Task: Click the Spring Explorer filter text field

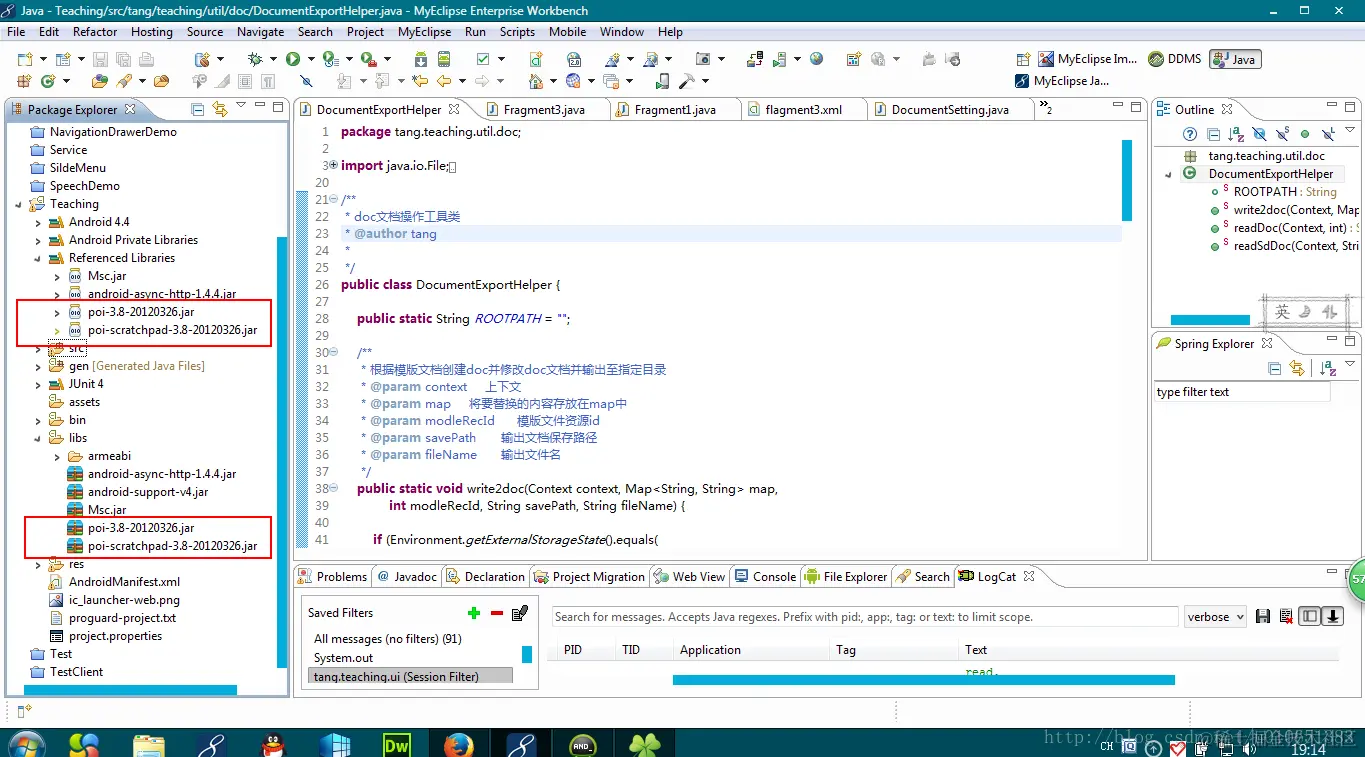Action: click(x=1242, y=392)
